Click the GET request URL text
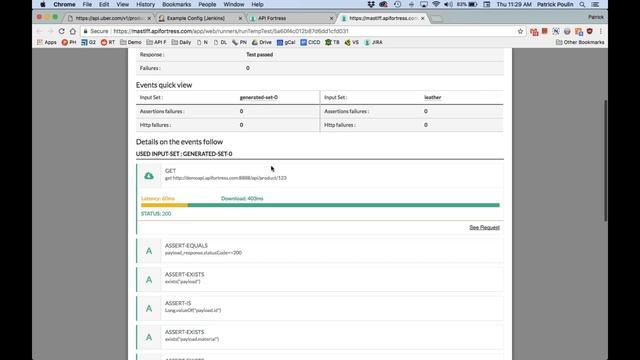640x360 pixels. point(226,178)
